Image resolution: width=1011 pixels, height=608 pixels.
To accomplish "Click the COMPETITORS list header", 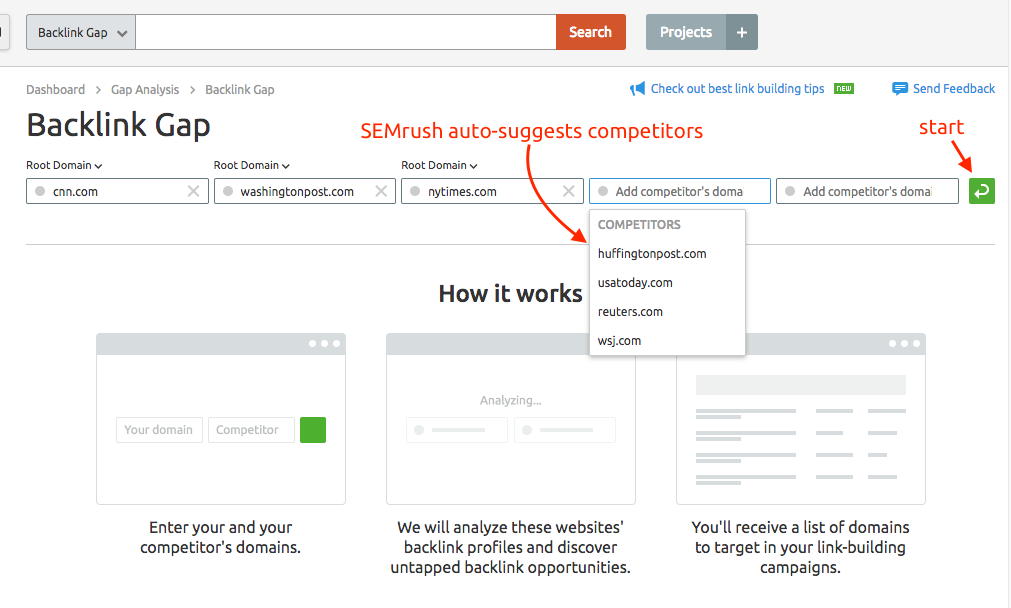I will click(x=639, y=225).
